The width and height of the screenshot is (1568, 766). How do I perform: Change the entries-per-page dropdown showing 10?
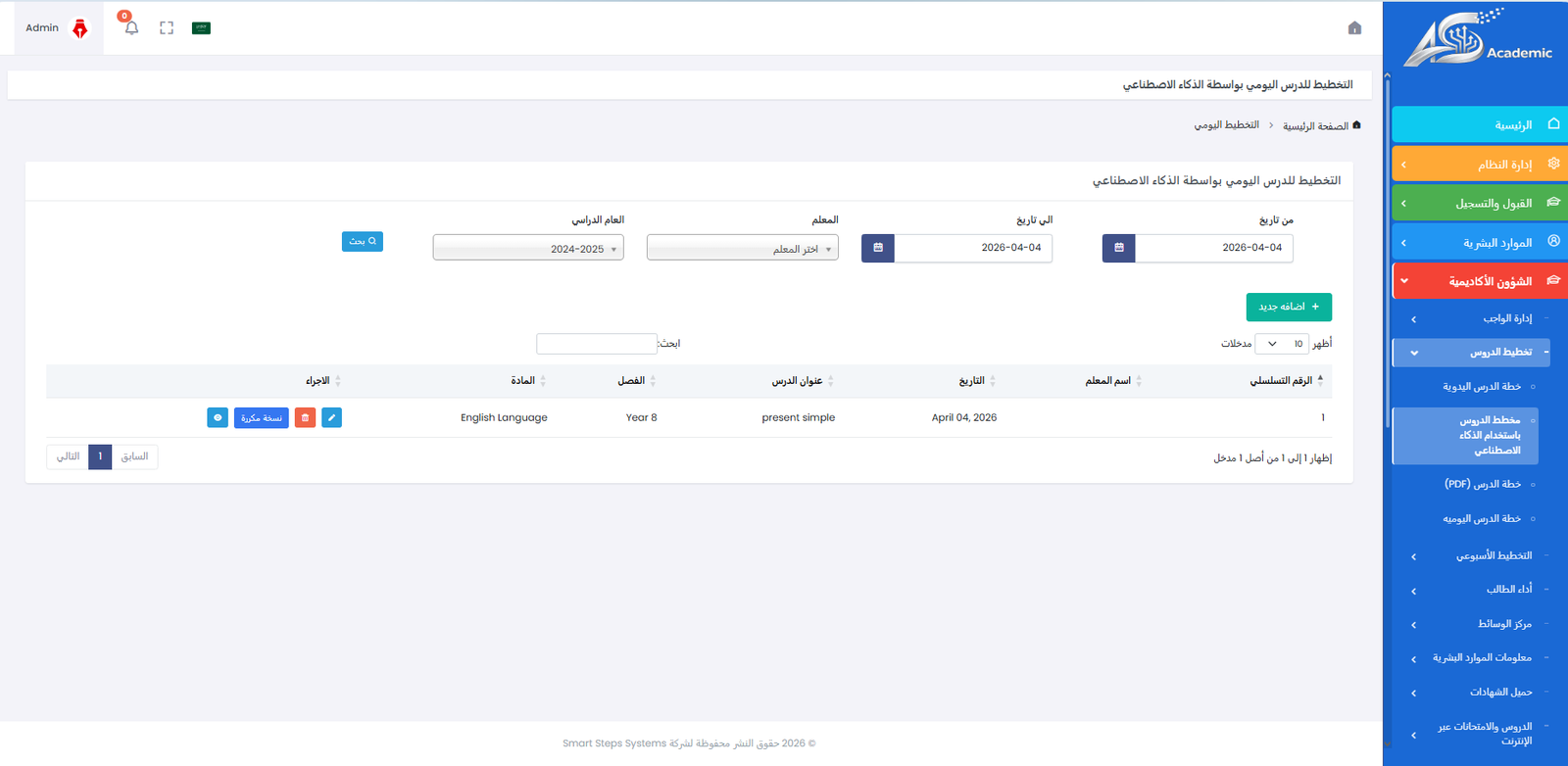(1282, 344)
